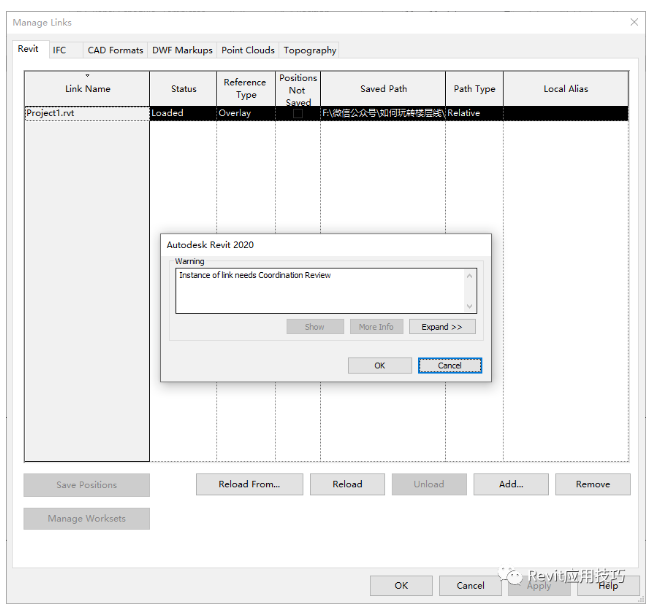
Task: Click the warning box scroll down arrow
Action: [469, 306]
